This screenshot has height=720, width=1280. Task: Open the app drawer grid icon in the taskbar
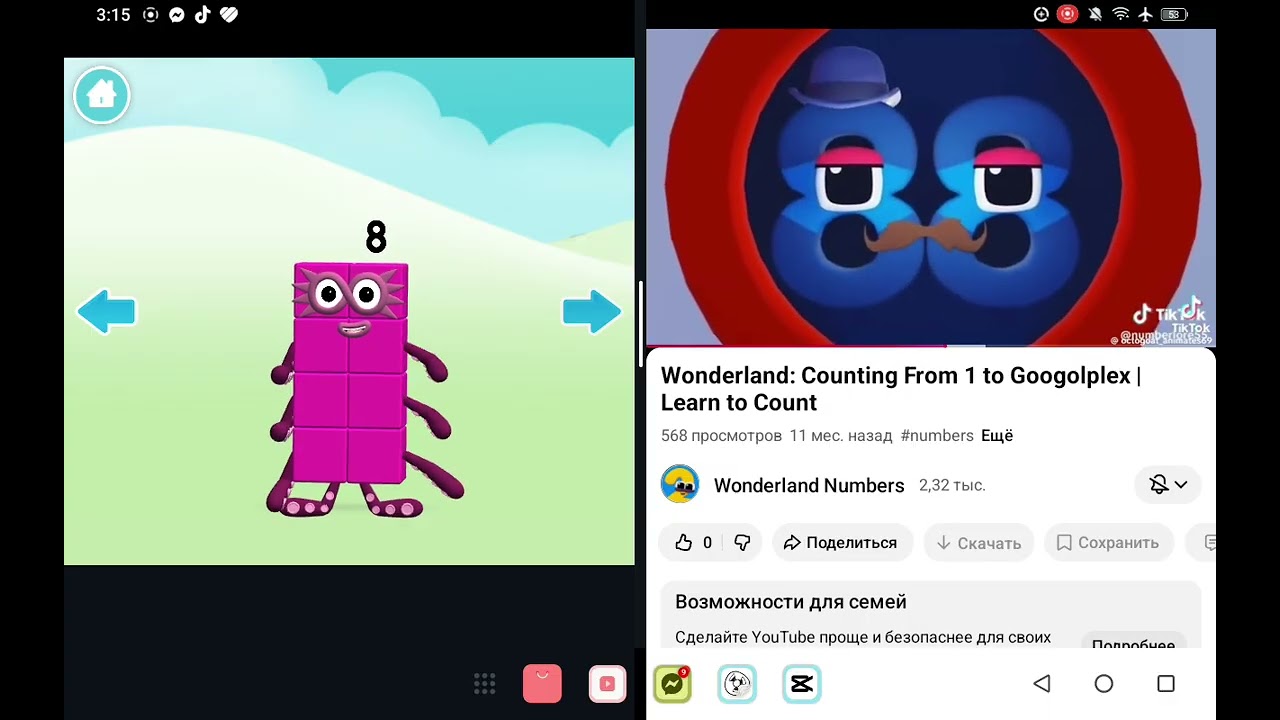click(x=485, y=684)
